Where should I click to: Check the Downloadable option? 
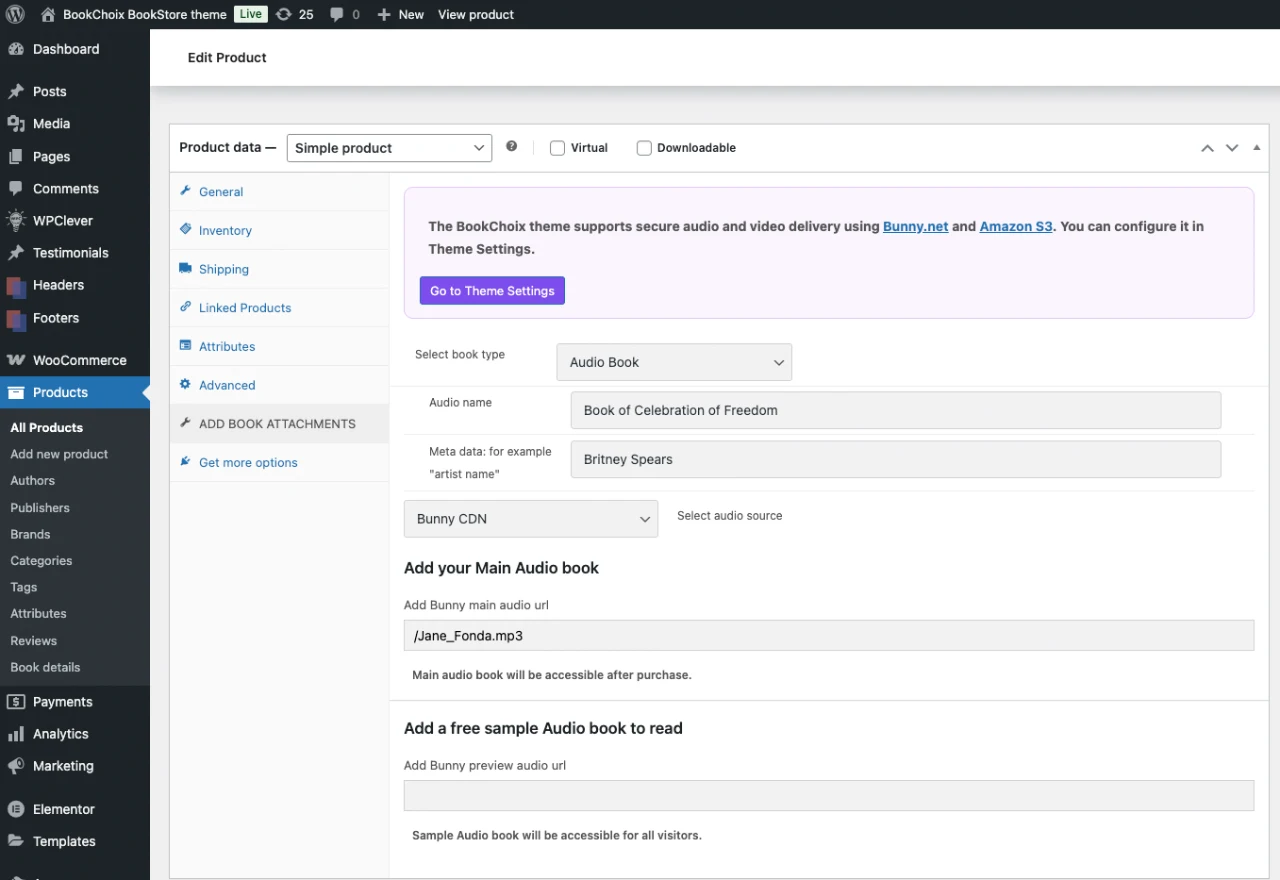pos(644,147)
